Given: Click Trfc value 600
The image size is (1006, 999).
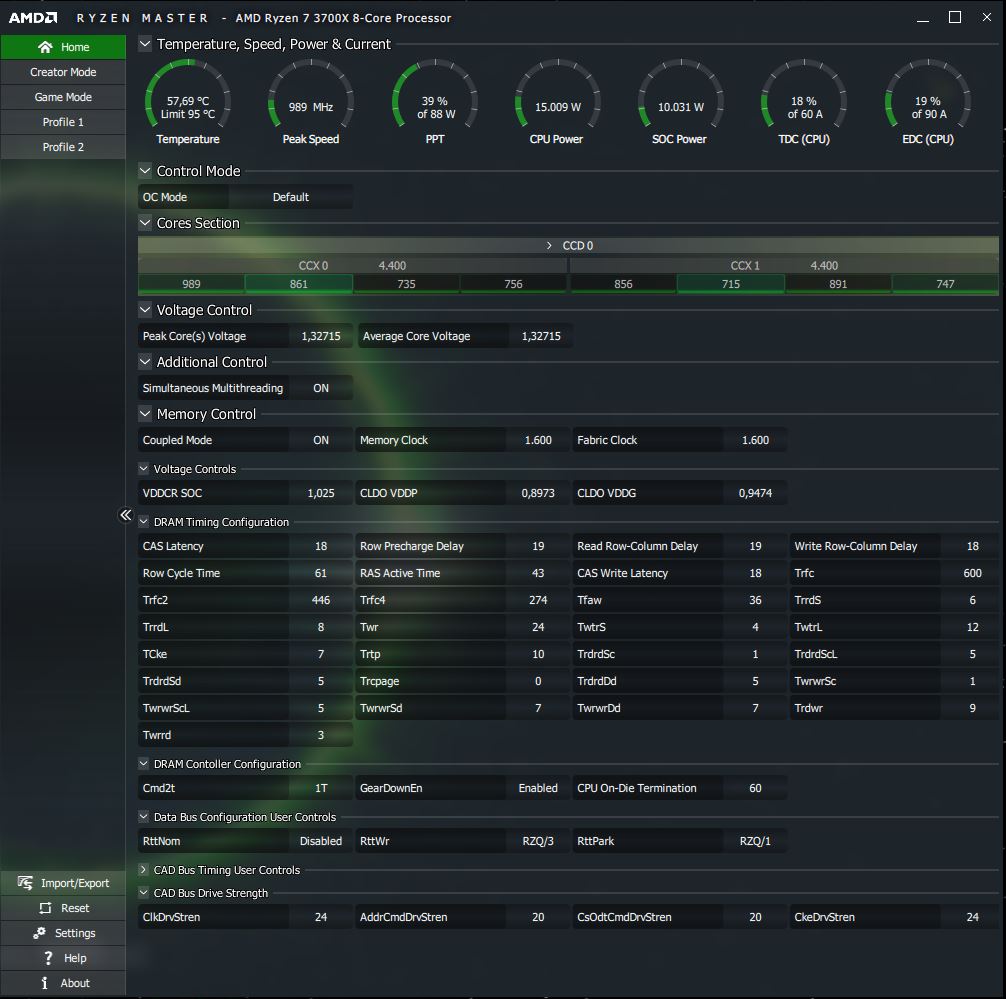Looking at the screenshot, I should click(972, 573).
